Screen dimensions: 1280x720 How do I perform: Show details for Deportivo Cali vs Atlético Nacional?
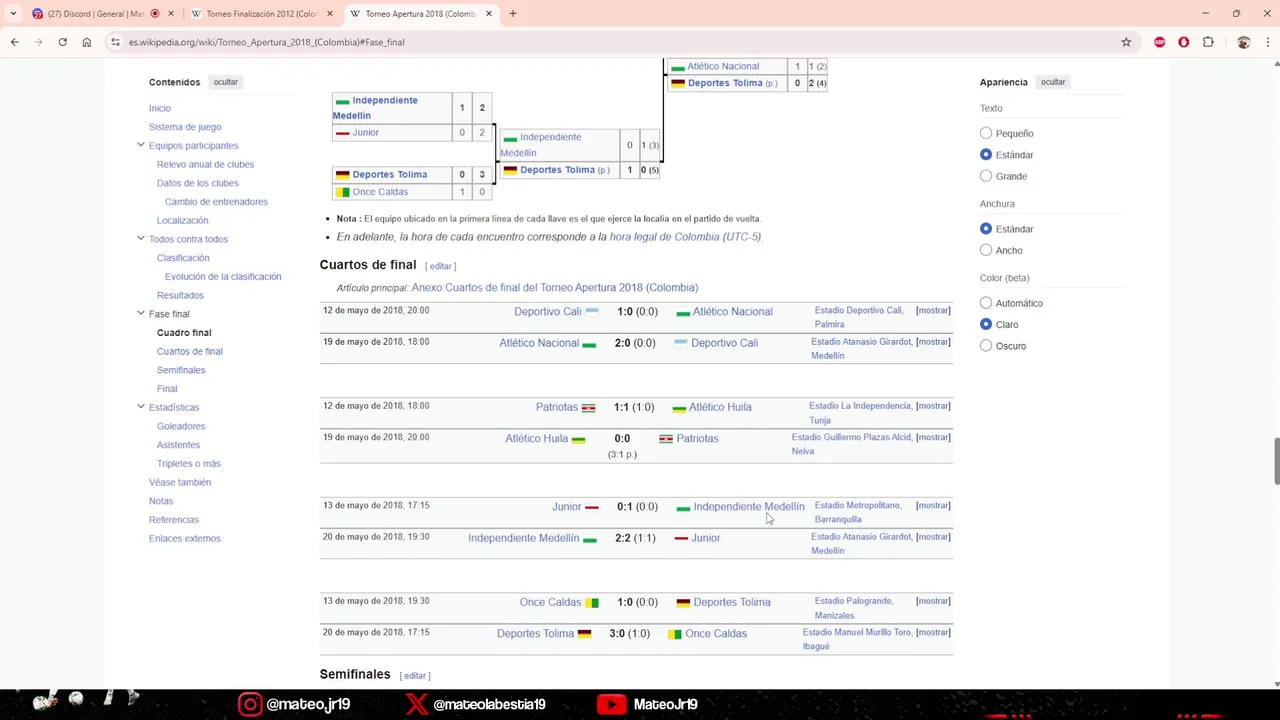coord(933,310)
